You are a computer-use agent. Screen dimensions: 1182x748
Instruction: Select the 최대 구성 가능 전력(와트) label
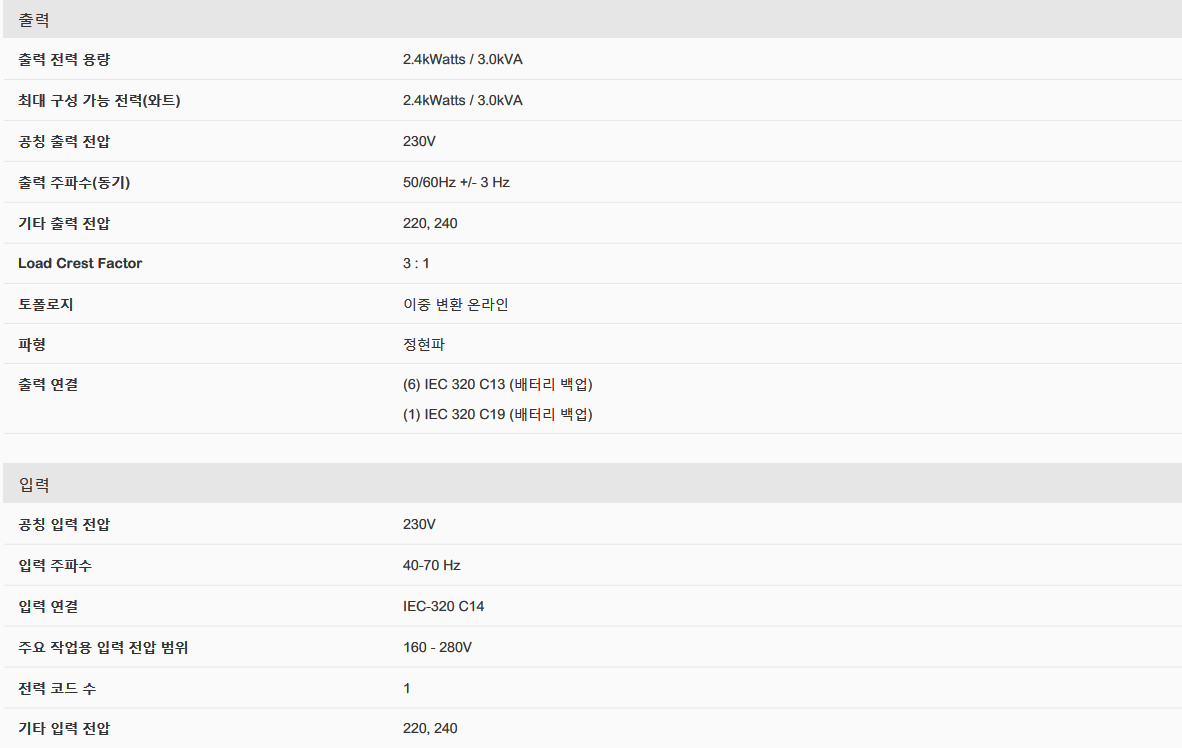click(x=99, y=100)
